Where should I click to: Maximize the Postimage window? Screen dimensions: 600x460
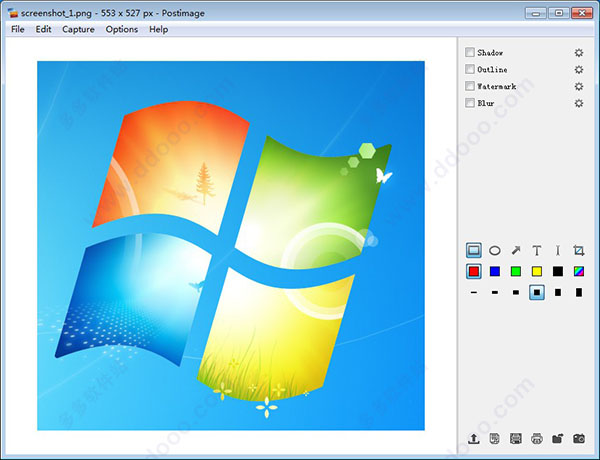(x=559, y=13)
